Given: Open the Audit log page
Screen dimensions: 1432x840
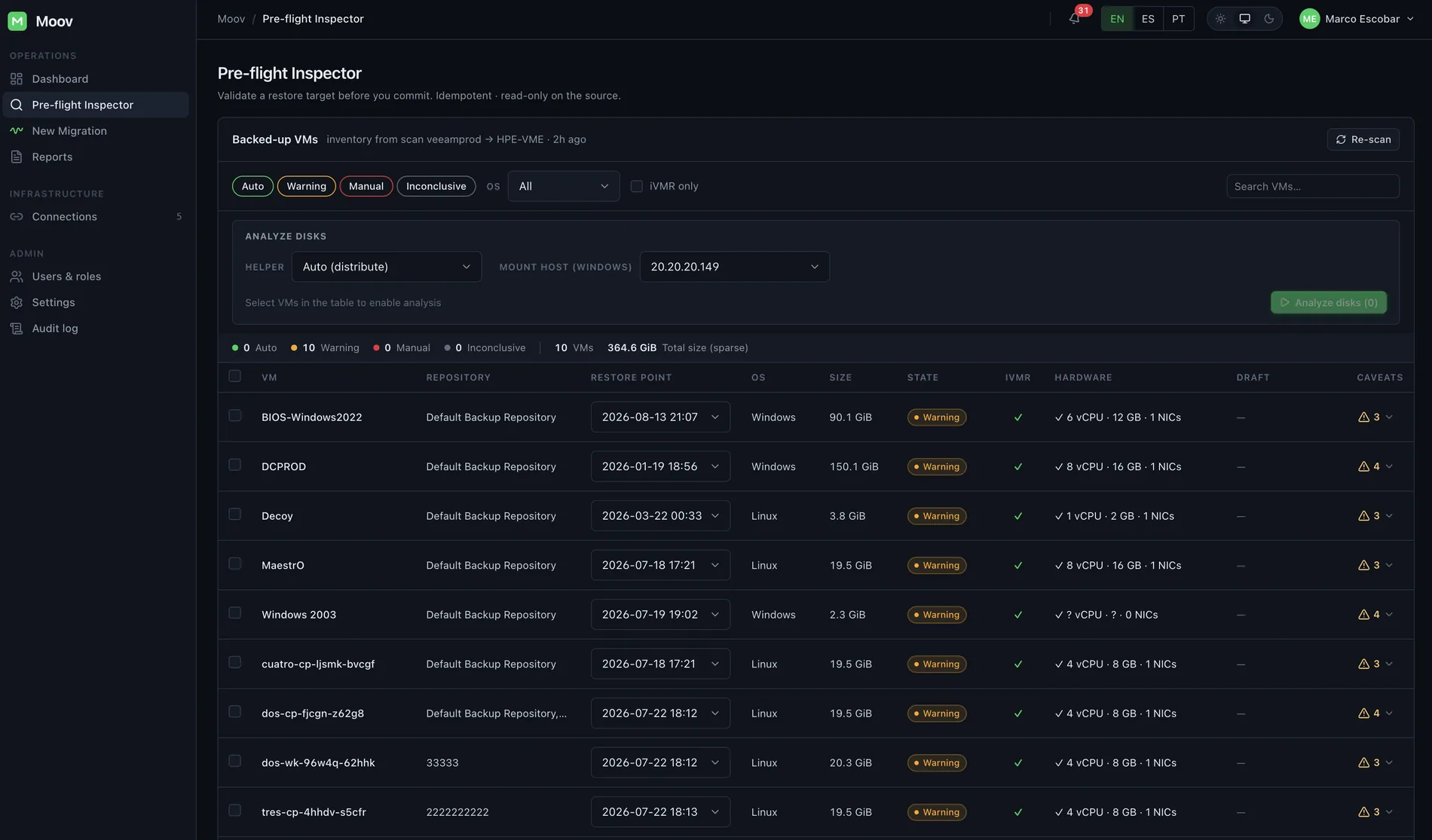Looking at the screenshot, I should click(x=96, y=328).
